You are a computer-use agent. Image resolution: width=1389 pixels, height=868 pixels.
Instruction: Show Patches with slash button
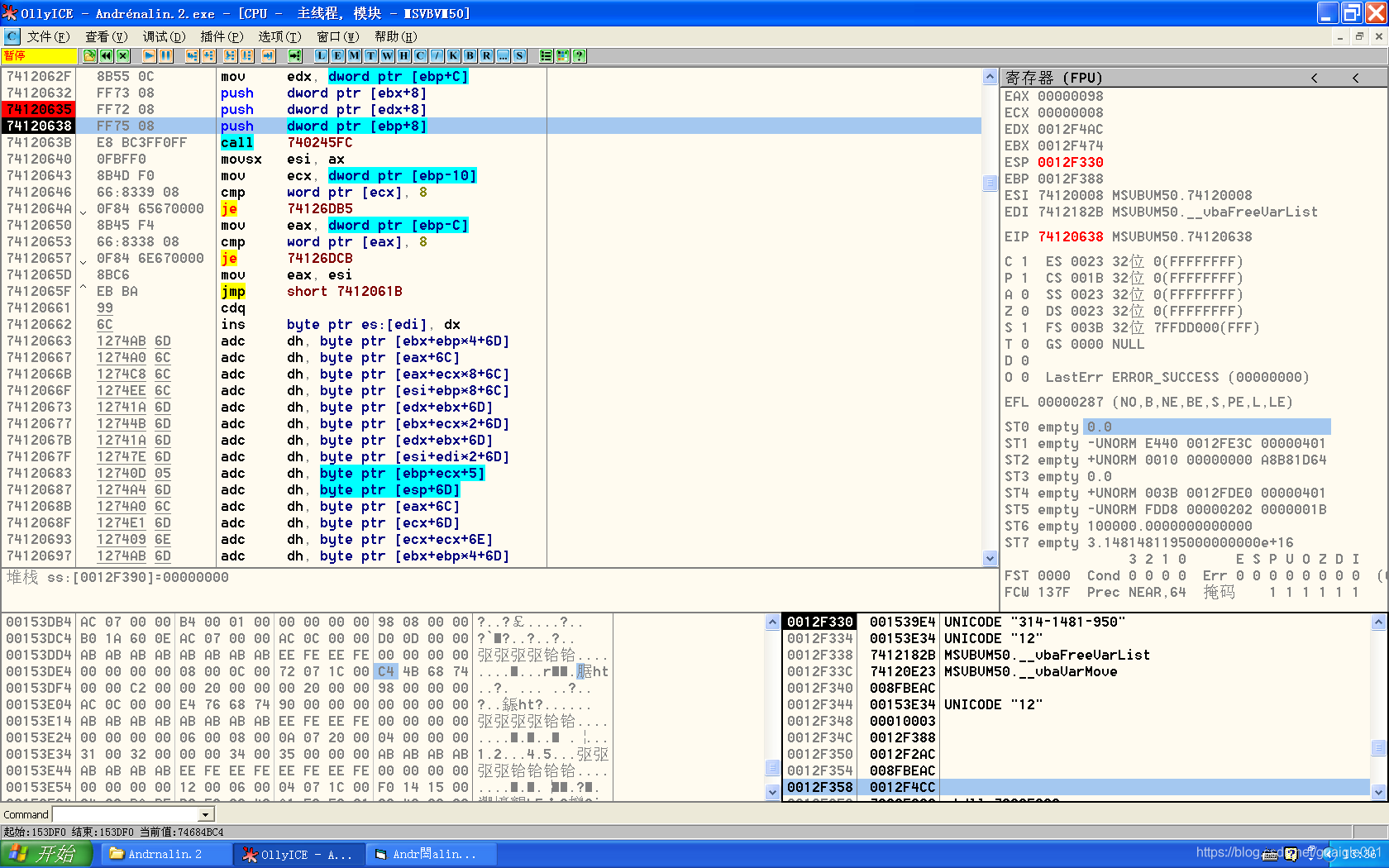pos(437,55)
